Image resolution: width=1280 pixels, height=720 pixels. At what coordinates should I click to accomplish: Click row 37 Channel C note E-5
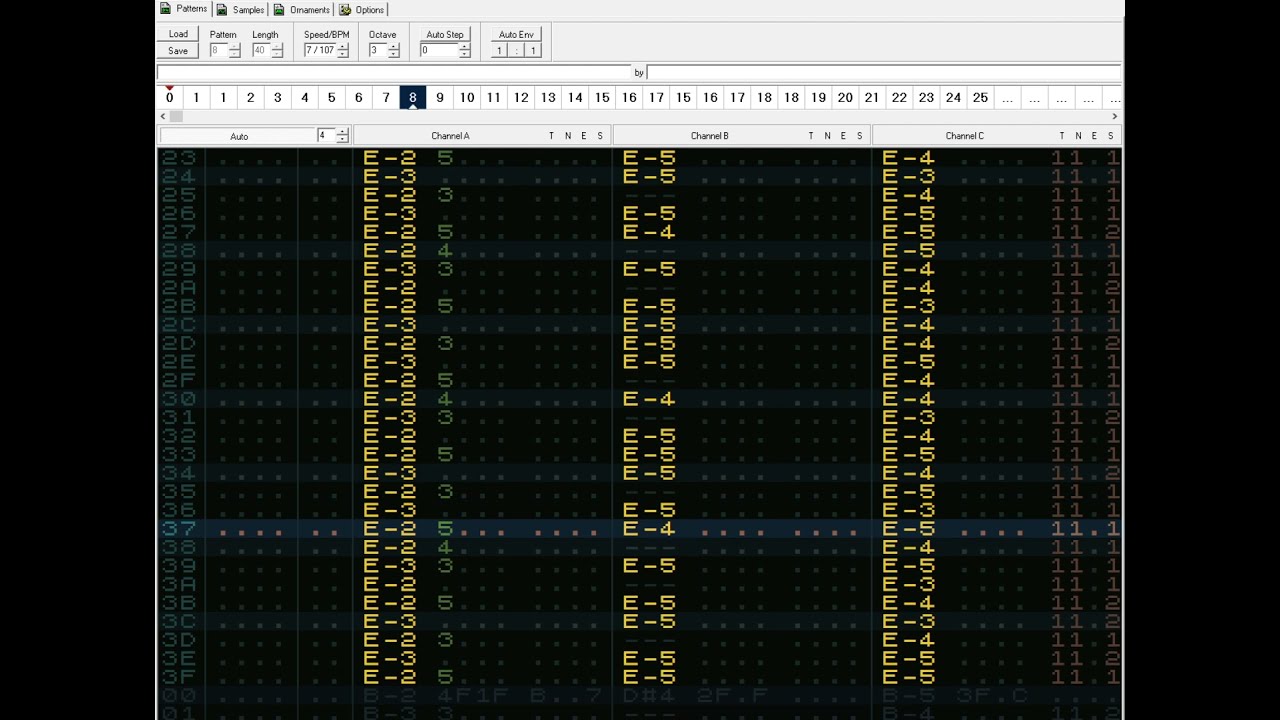909,529
